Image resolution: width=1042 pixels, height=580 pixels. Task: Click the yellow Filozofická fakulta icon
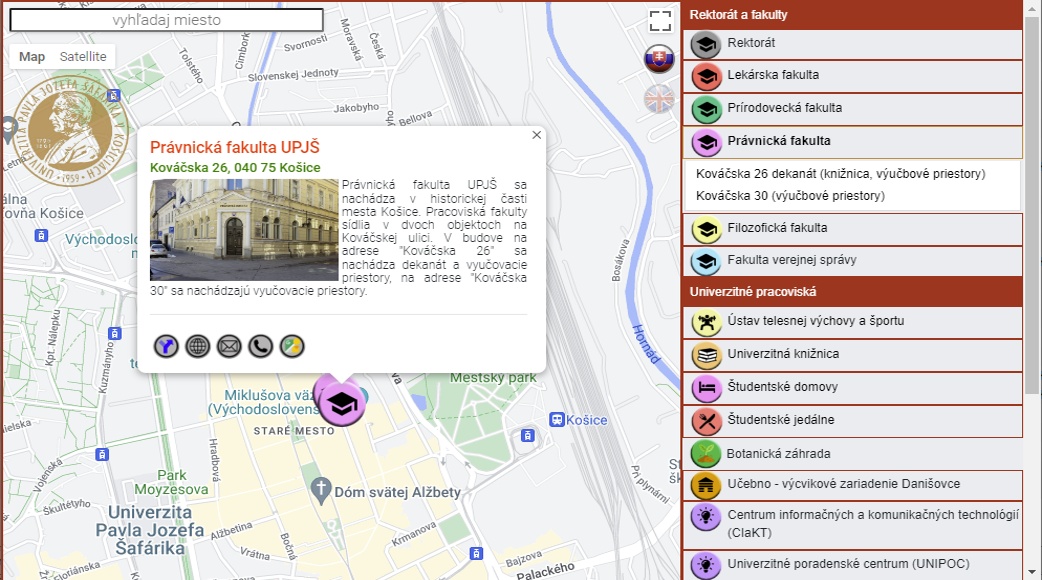(x=706, y=230)
